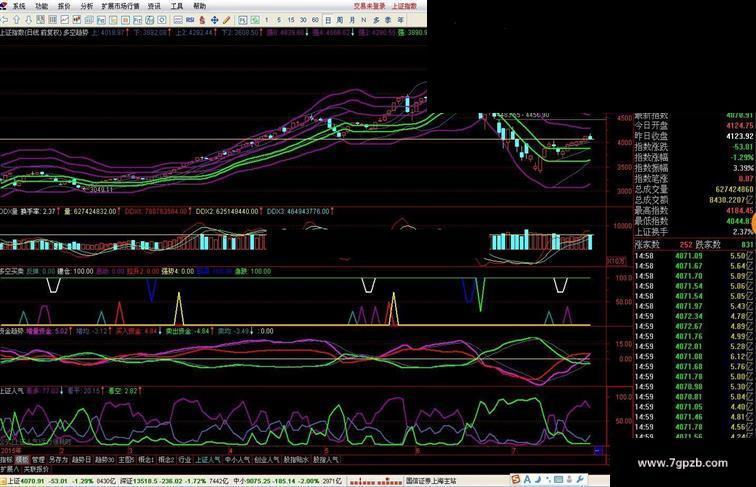Image resolution: width=756 pixels, height=487 pixels.
Task: Switch to 1-minute chart period
Action: [267, 20]
